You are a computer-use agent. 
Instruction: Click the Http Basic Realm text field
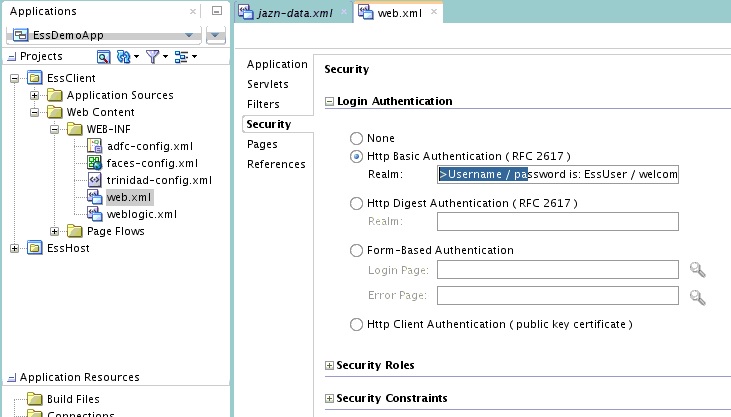point(558,174)
